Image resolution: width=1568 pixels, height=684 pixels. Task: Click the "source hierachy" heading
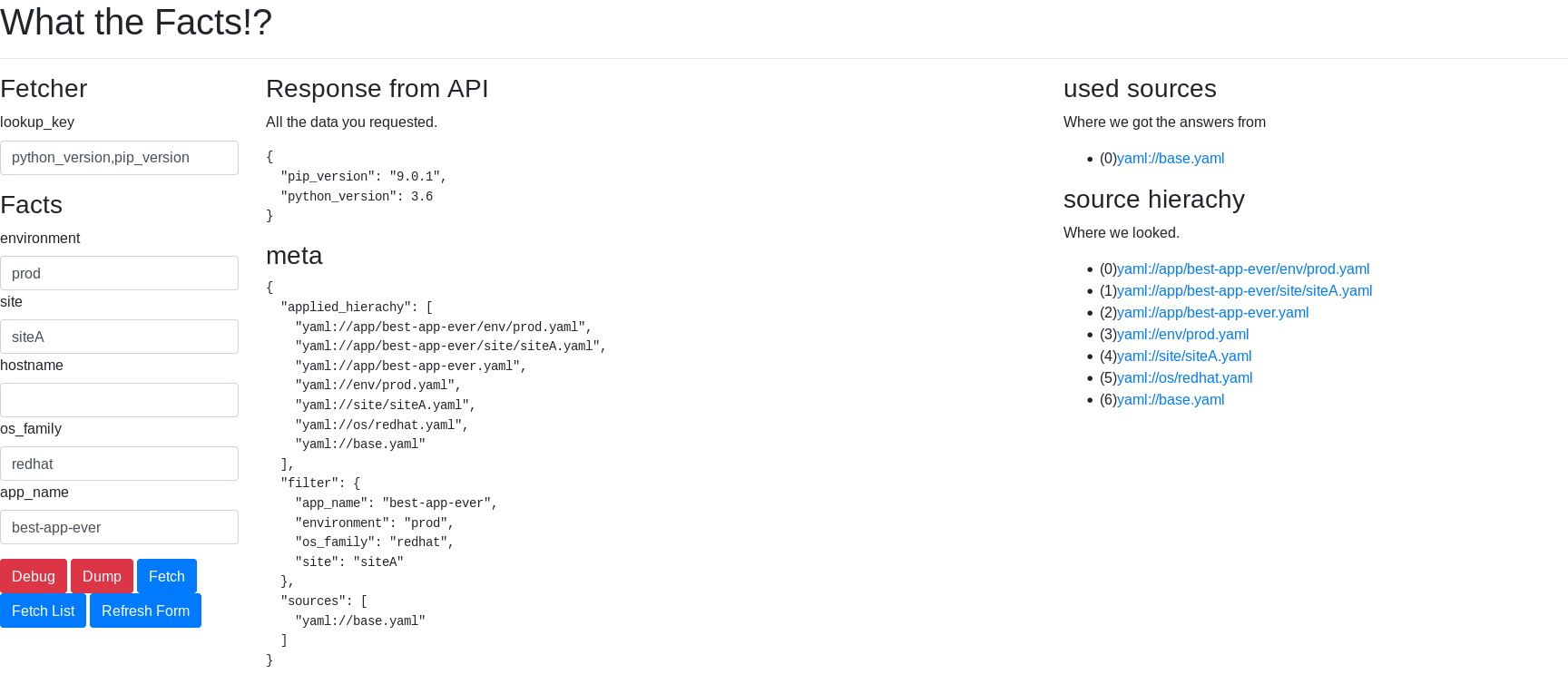click(1154, 200)
